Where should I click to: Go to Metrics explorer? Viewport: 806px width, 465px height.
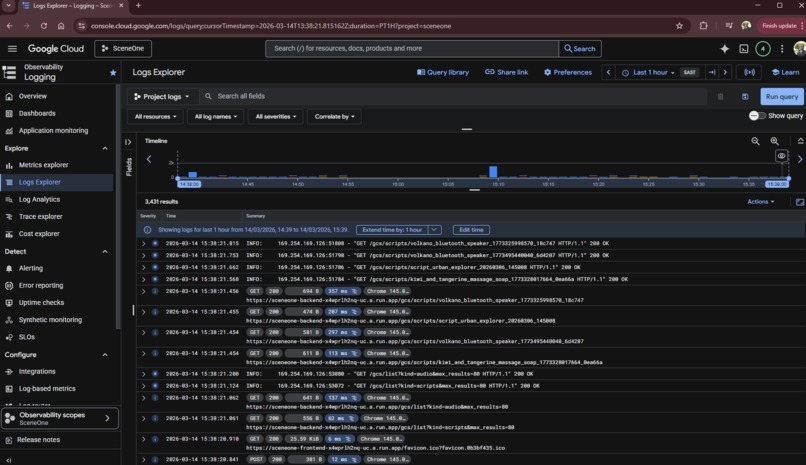(44, 165)
